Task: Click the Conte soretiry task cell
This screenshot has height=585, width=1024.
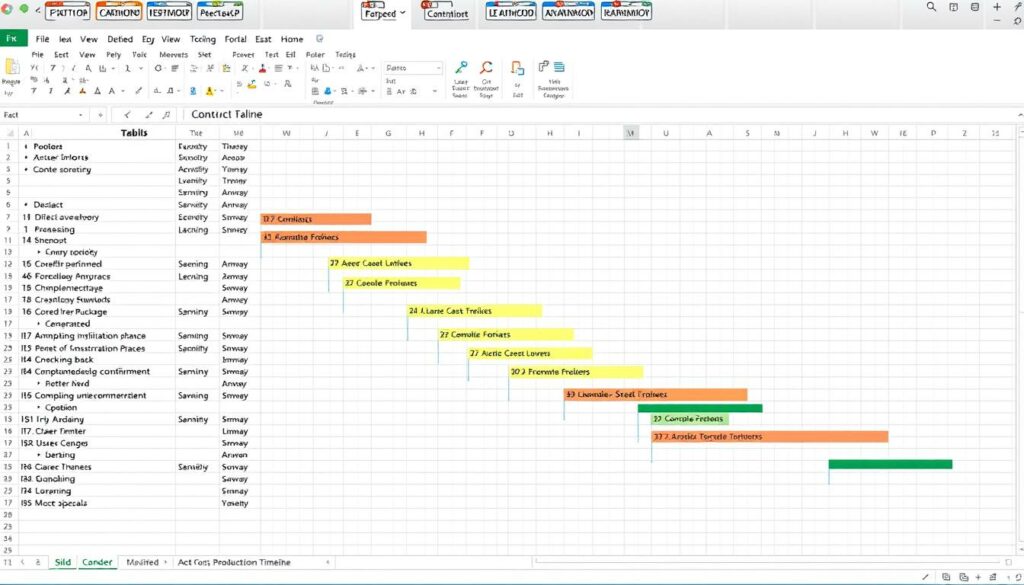Action: 97,170
